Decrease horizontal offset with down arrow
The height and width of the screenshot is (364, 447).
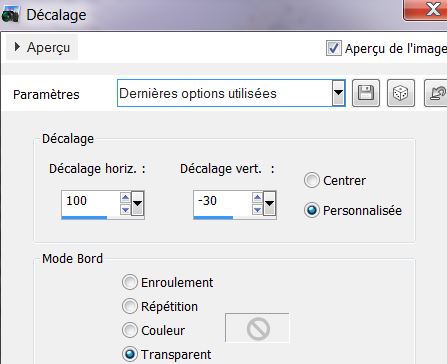pos(125,210)
